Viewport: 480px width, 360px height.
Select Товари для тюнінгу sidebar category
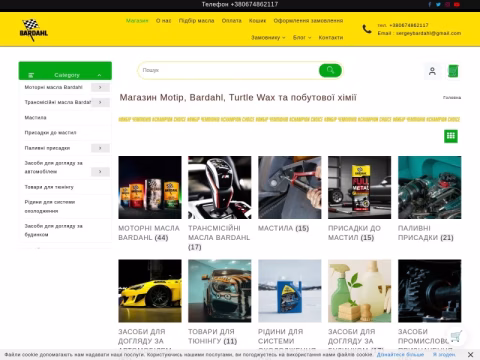click(49, 187)
